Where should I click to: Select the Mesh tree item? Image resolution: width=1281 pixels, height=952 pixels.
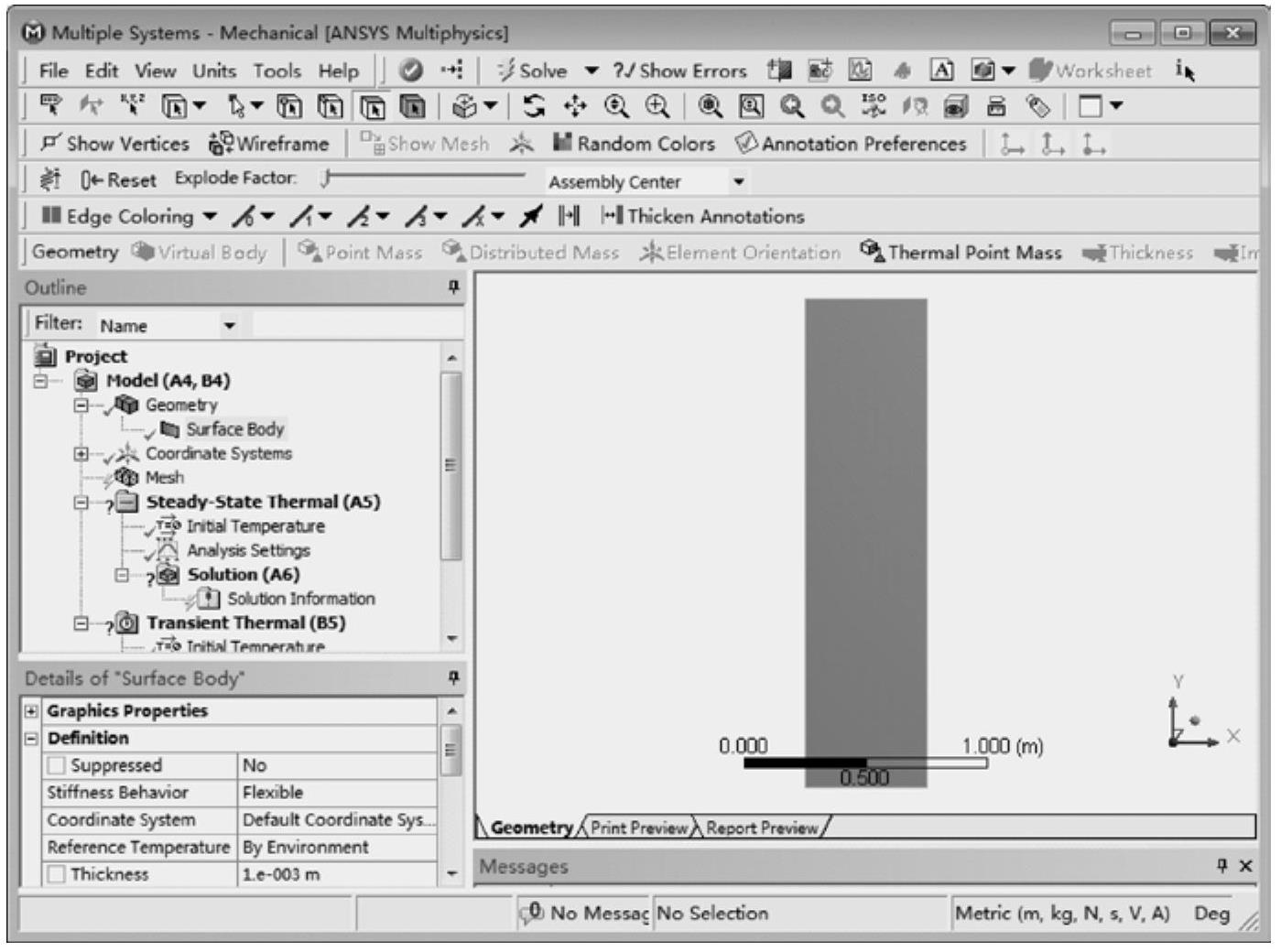click(165, 478)
